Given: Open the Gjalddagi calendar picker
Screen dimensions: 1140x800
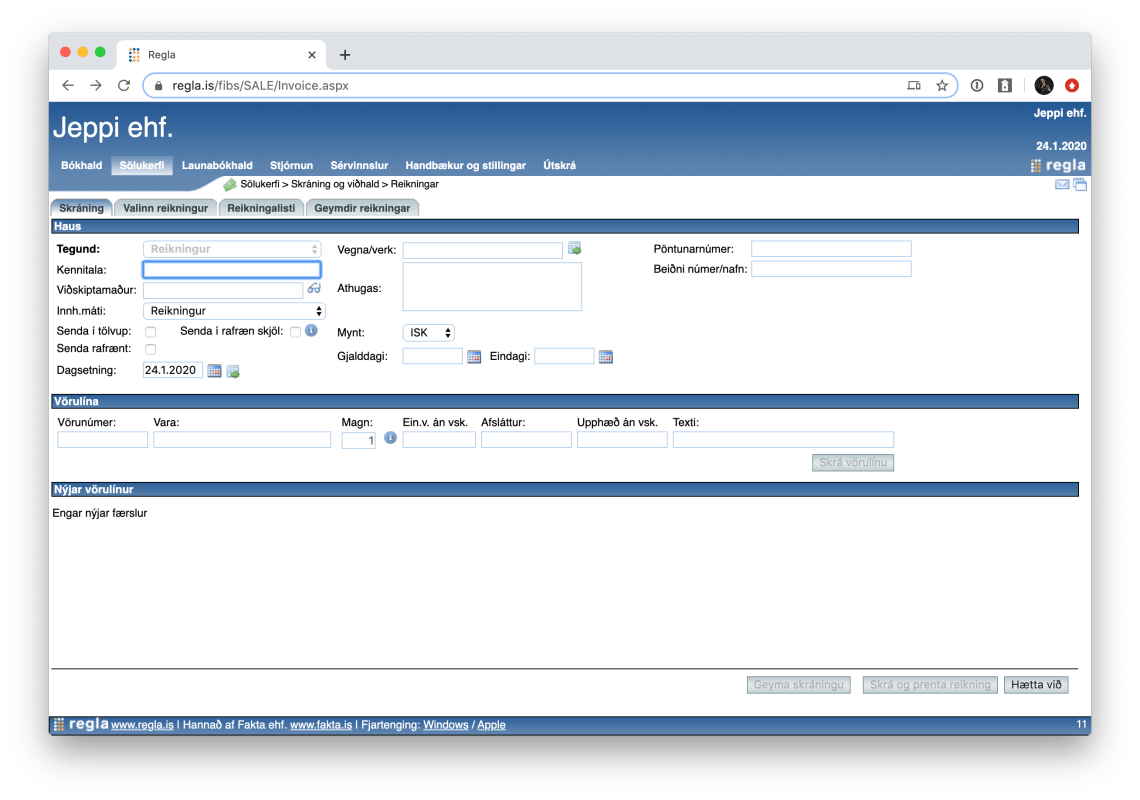Looking at the screenshot, I should pyautogui.click(x=474, y=357).
